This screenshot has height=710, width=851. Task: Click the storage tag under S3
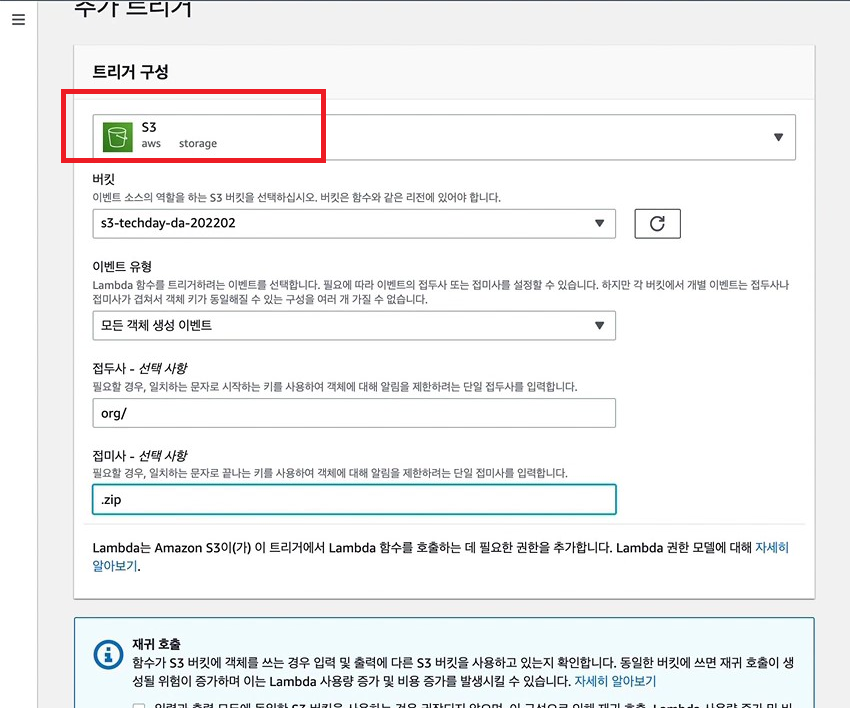pyautogui.click(x=198, y=144)
